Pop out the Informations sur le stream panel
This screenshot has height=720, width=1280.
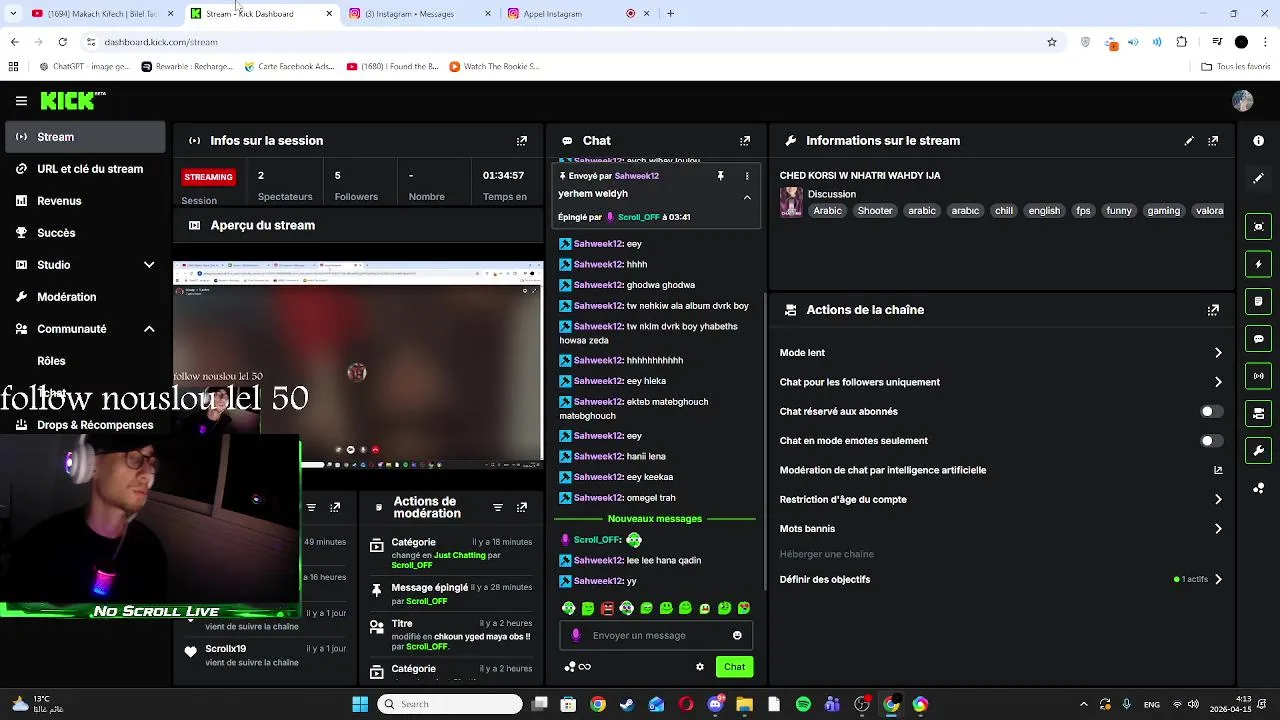(1213, 141)
